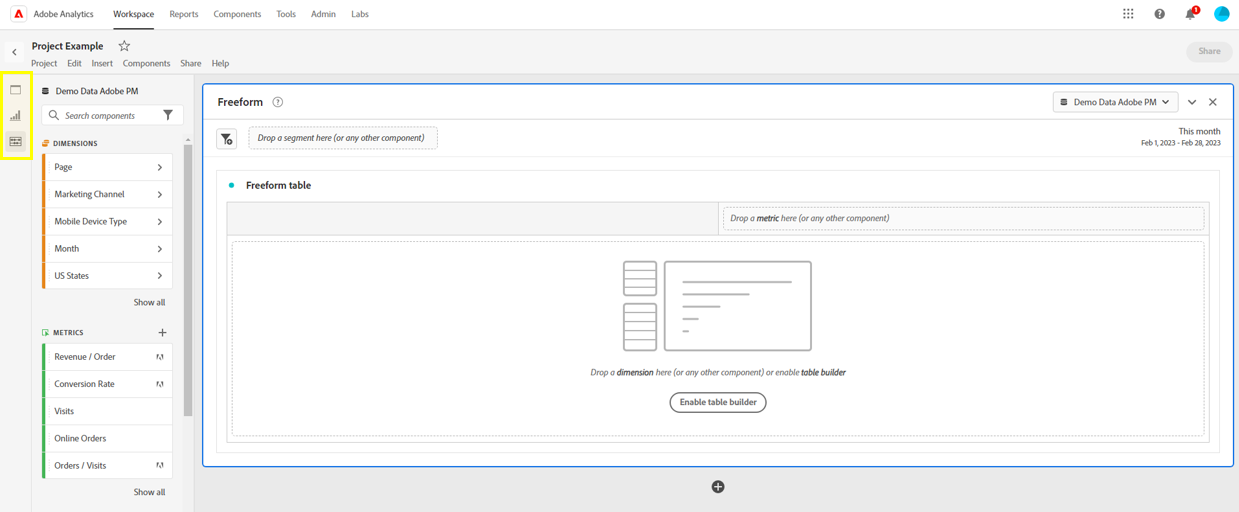Viewport: 1239px width, 512px height.
Task: Click the filter components funnel icon
Action: tap(168, 115)
